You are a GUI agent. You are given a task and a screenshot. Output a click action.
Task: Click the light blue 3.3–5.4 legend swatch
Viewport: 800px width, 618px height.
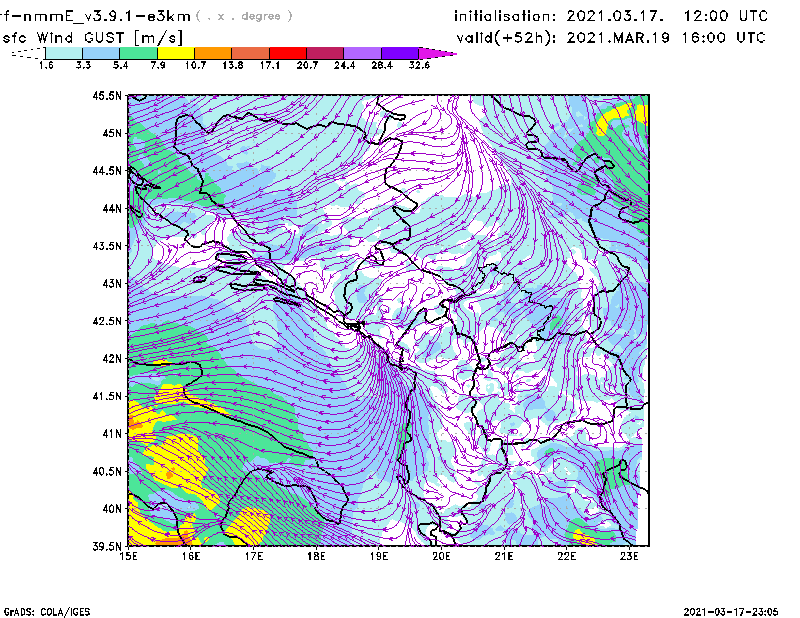tap(101, 53)
